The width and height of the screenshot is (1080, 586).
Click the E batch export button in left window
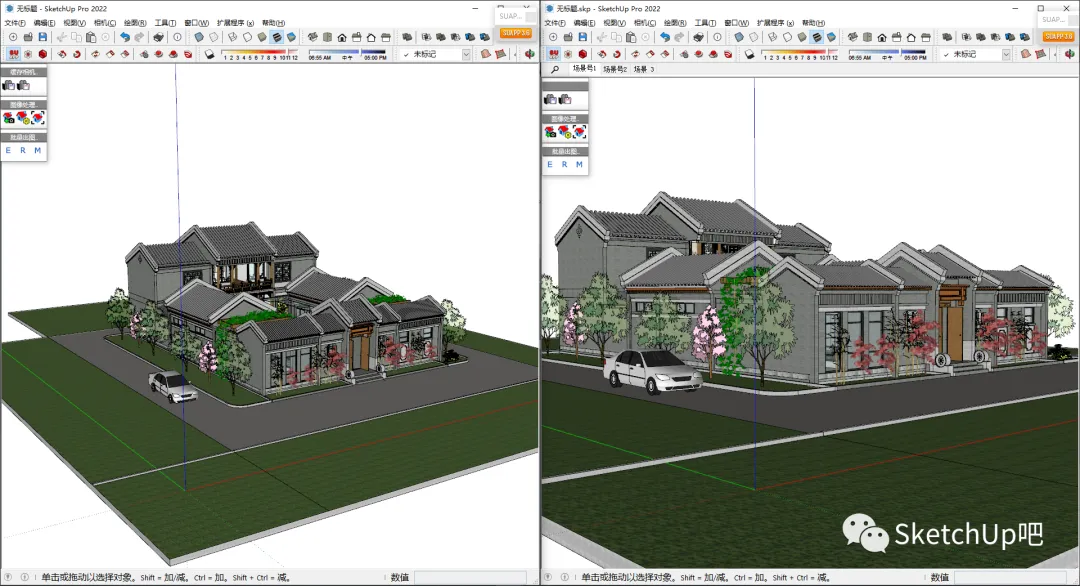[x=8, y=150]
